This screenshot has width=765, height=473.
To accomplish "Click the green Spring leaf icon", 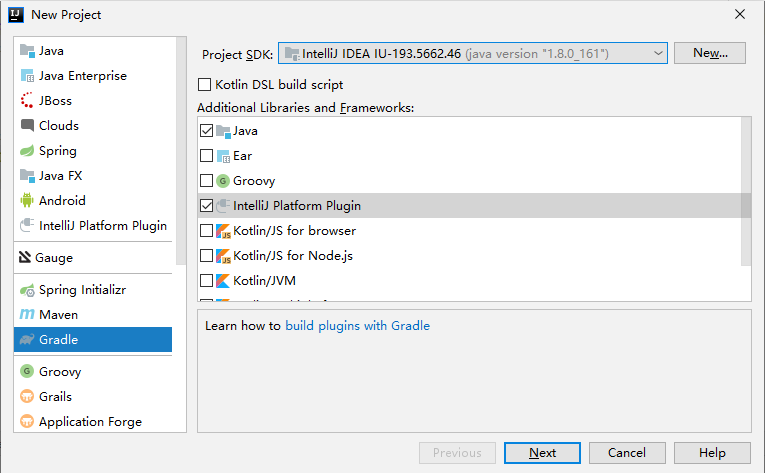I will [x=27, y=150].
